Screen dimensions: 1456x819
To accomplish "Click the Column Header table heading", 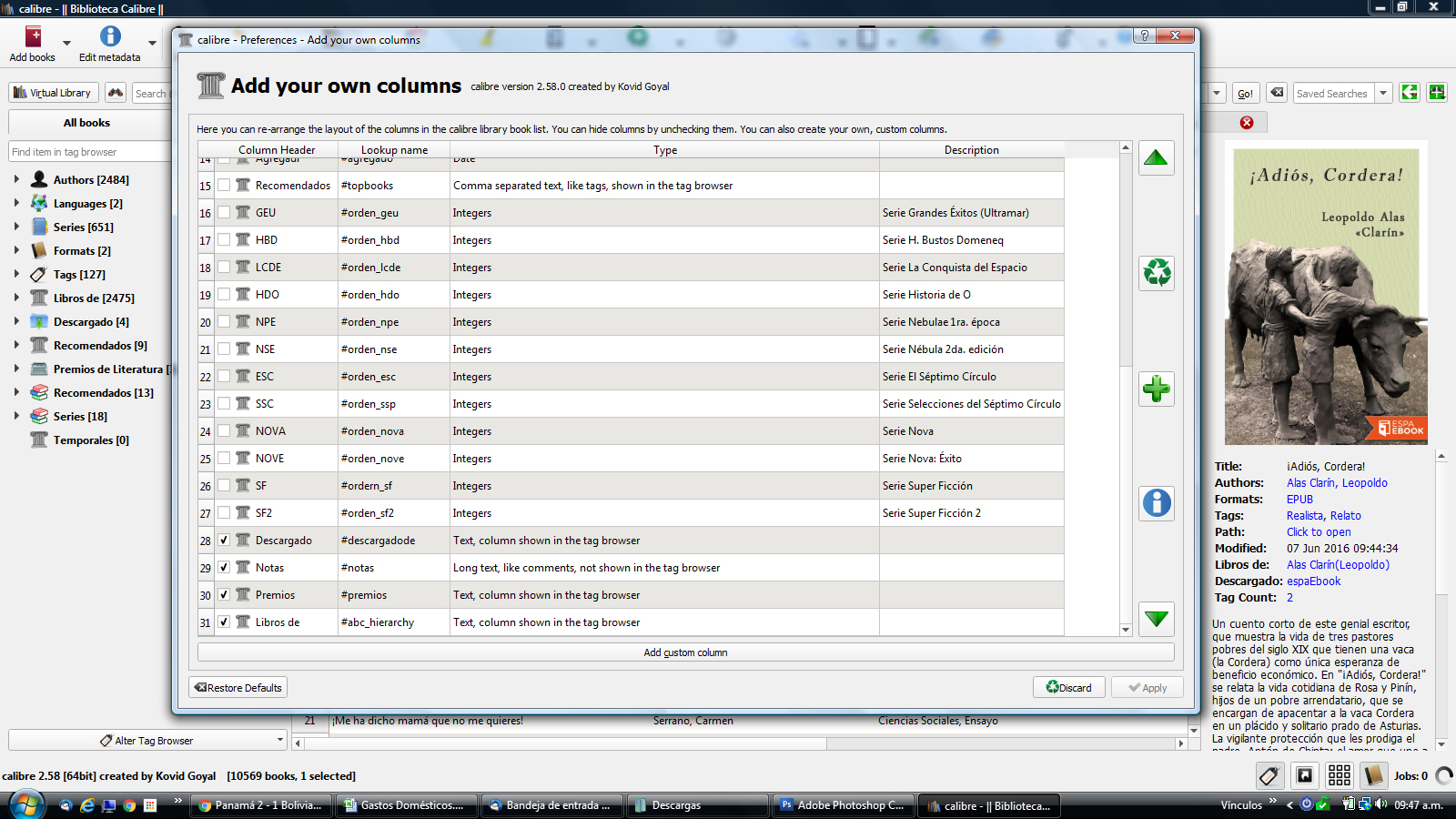I will (x=277, y=150).
